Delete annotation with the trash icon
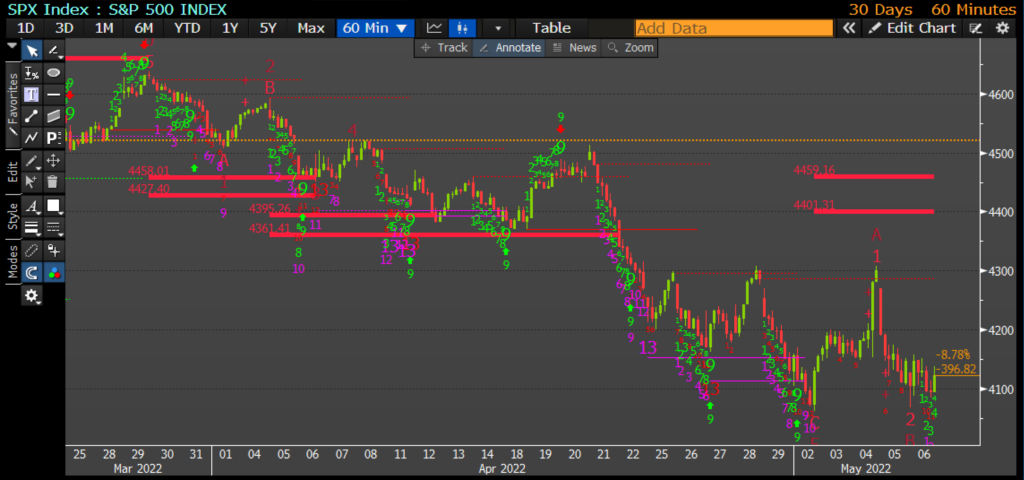Screen dimensions: 1024x480 54,182
